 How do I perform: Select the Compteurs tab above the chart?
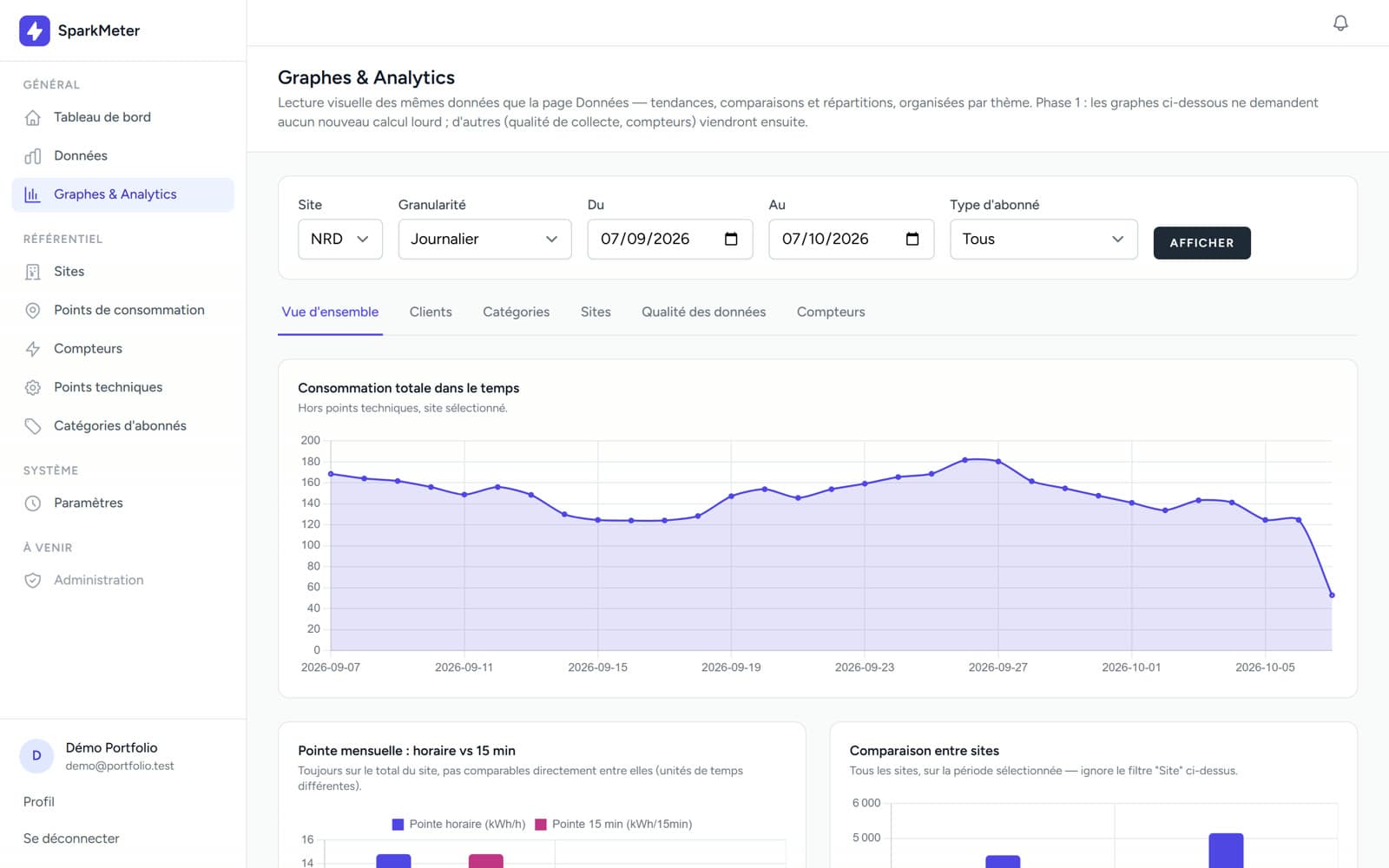coord(831,312)
